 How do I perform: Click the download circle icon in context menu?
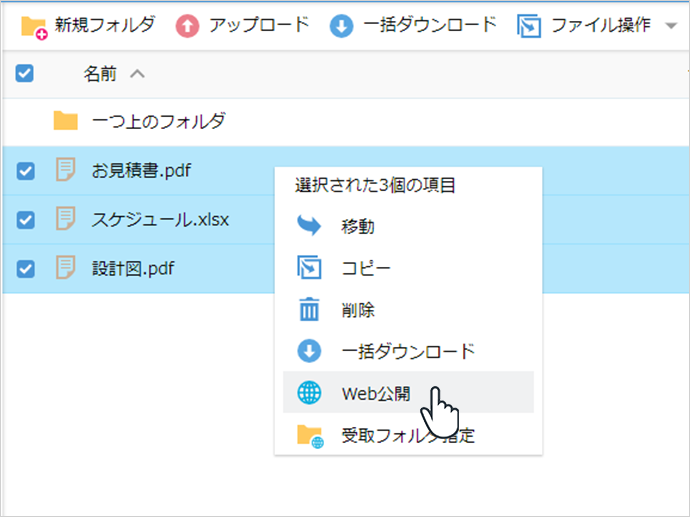309,351
